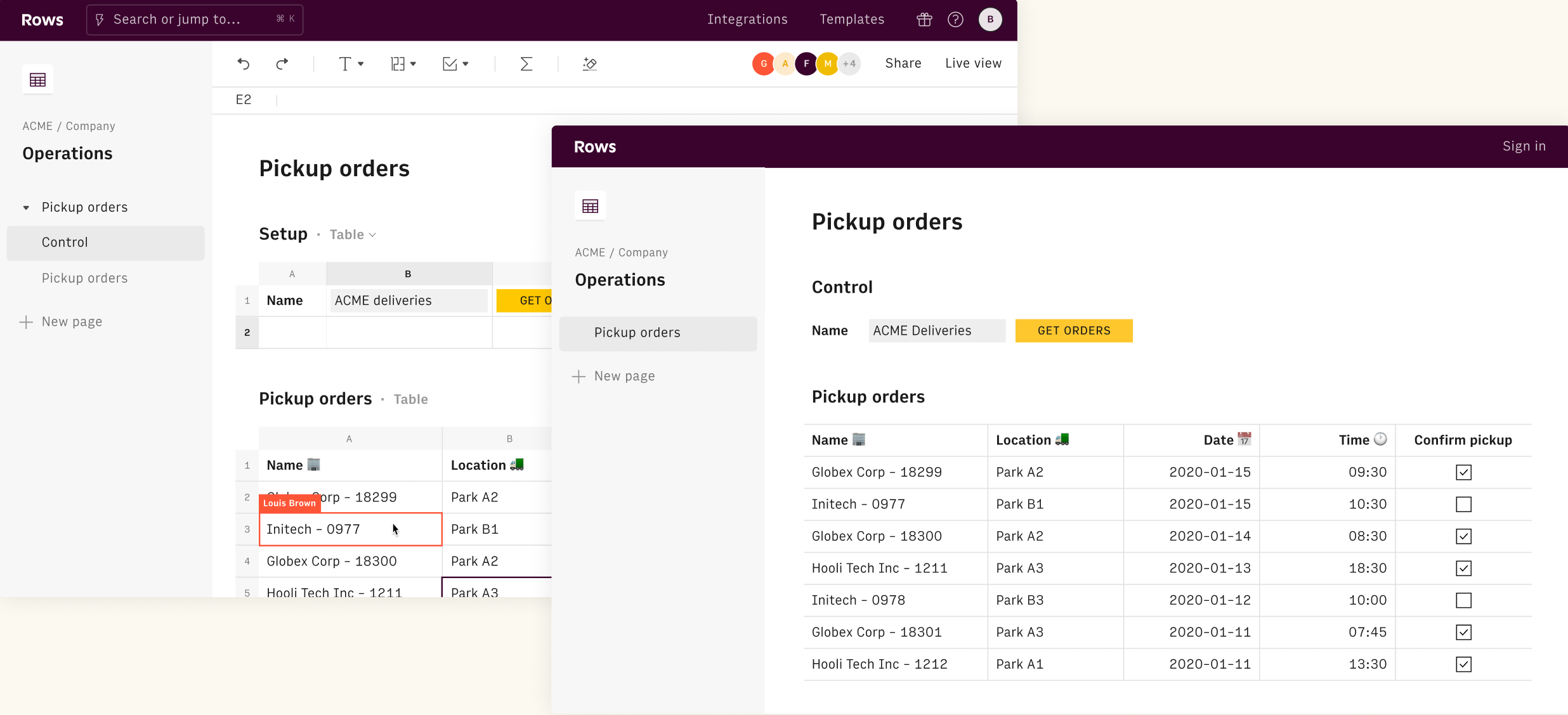Open the text format T dropdown
The width and height of the screenshot is (1568, 715).
point(351,64)
